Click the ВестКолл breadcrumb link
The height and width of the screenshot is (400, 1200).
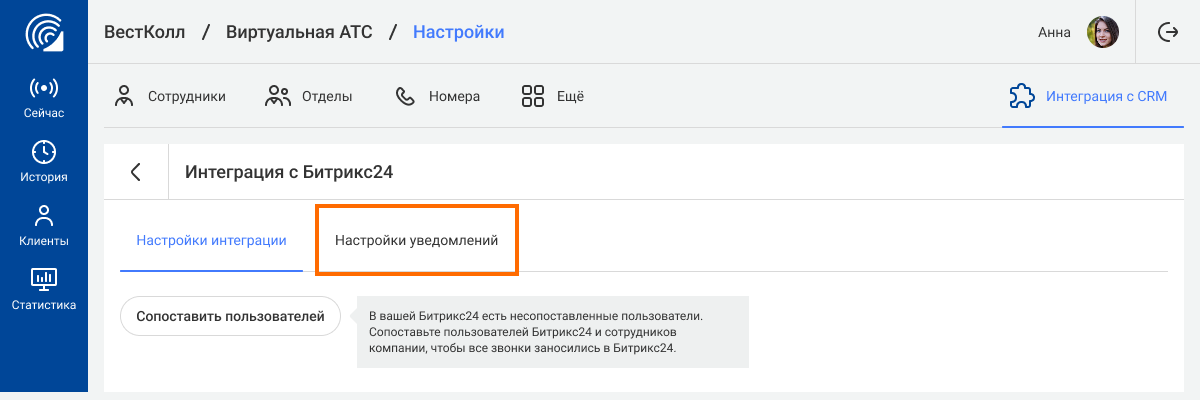tap(145, 32)
